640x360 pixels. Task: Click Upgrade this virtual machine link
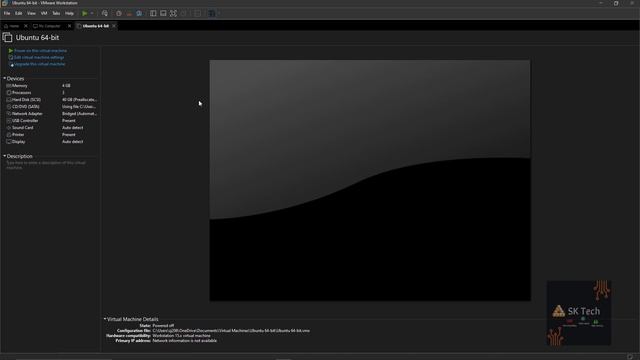(x=40, y=64)
